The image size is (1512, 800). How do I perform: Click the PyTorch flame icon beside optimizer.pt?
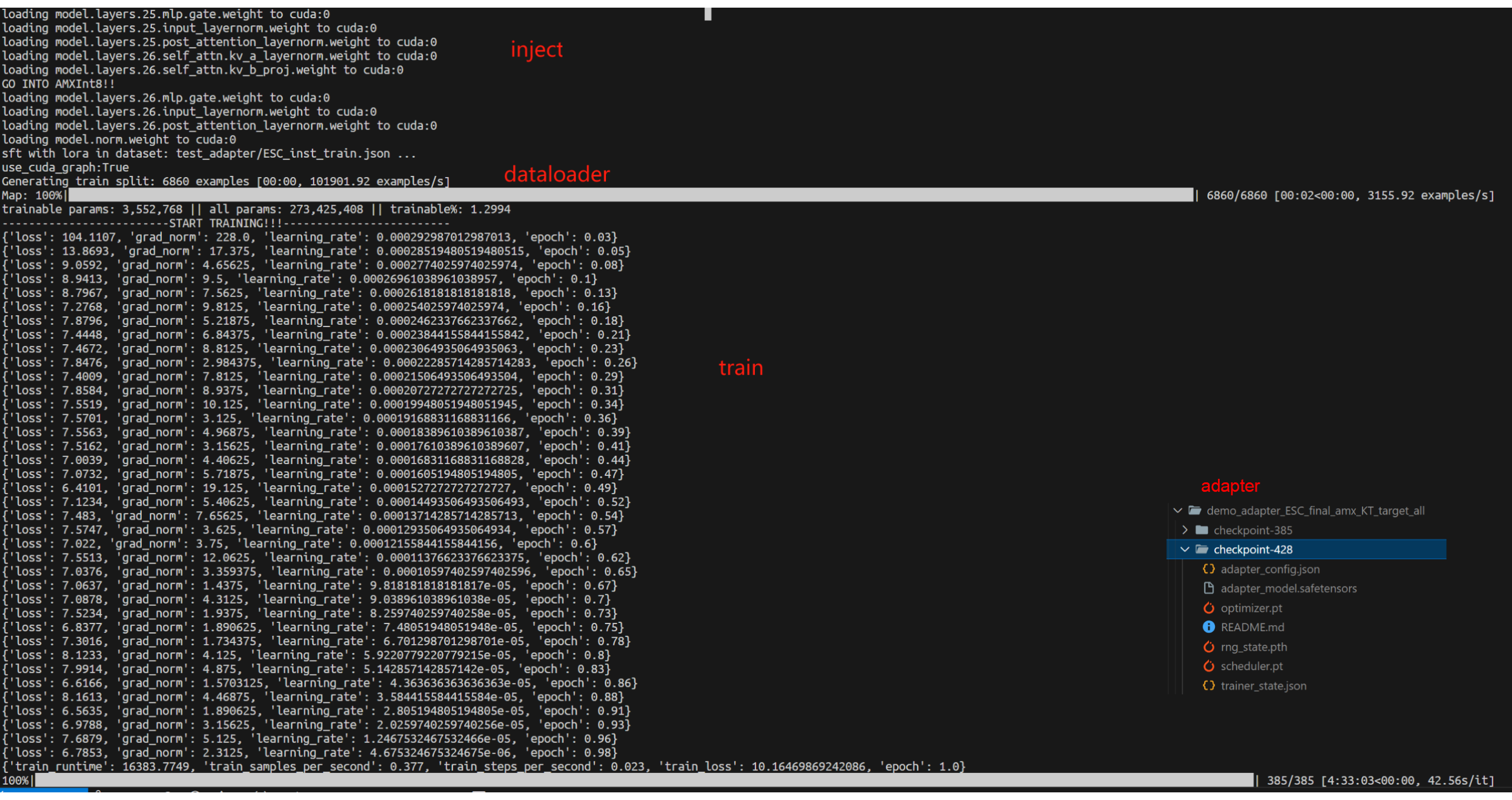(x=1208, y=608)
